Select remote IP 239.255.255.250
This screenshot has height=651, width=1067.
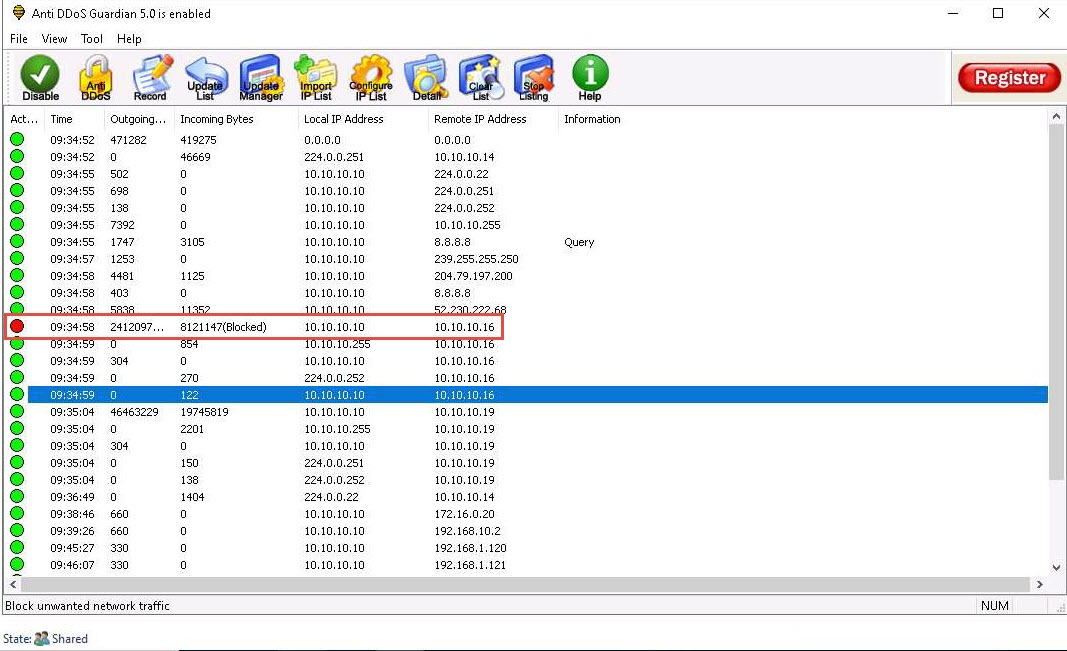(x=476, y=259)
